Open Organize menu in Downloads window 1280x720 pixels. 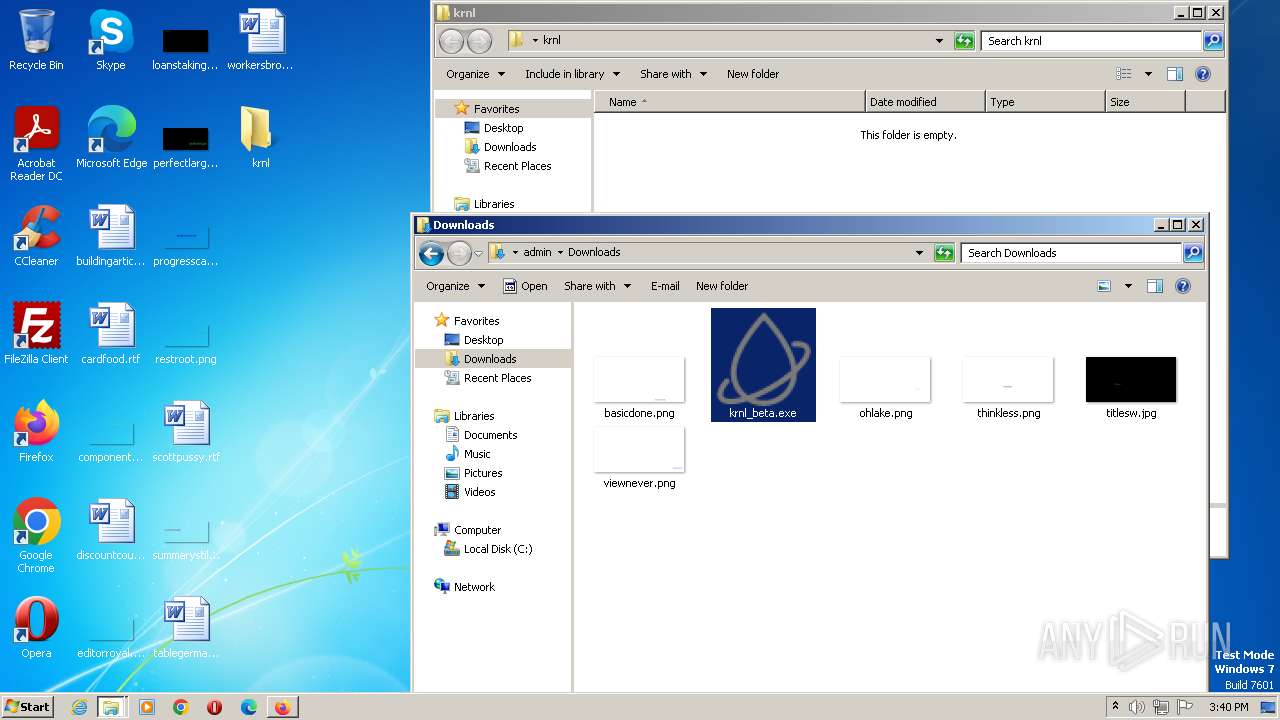click(x=455, y=286)
